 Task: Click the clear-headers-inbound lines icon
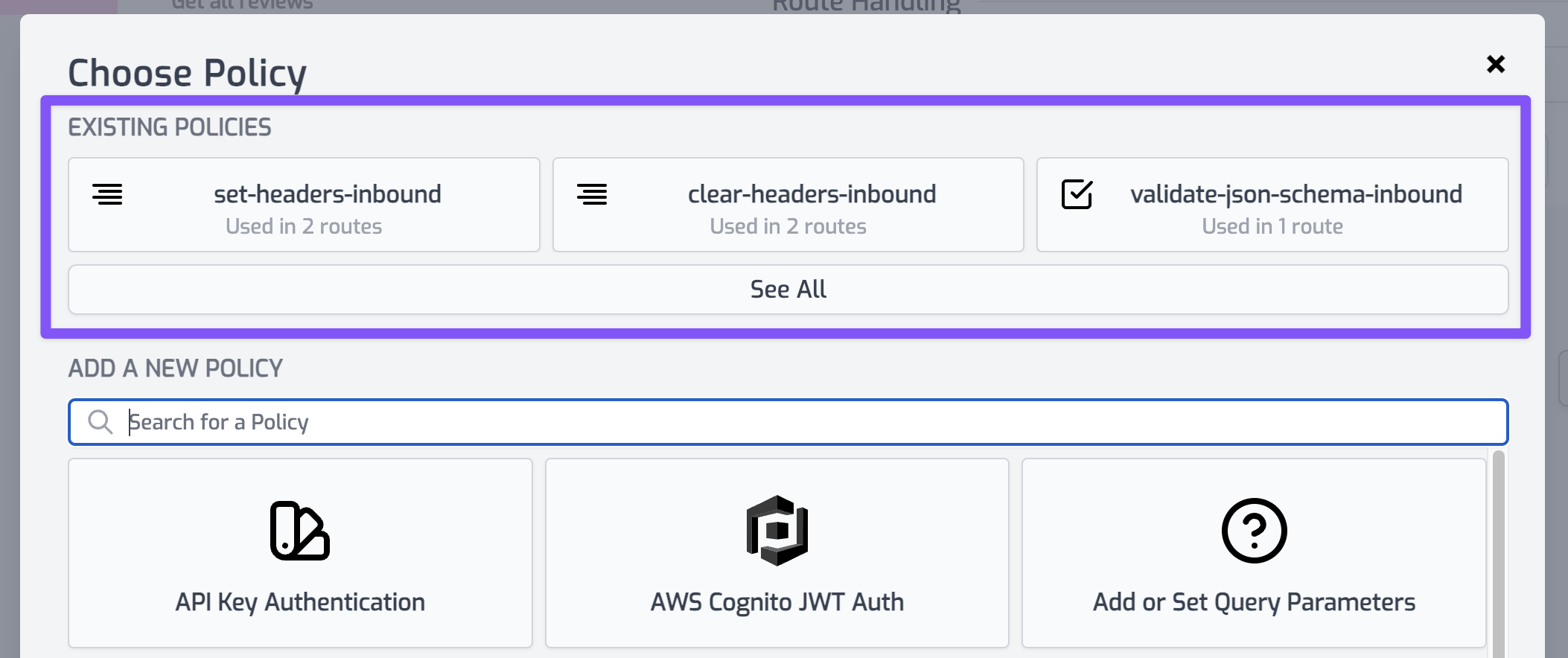click(x=592, y=194)
